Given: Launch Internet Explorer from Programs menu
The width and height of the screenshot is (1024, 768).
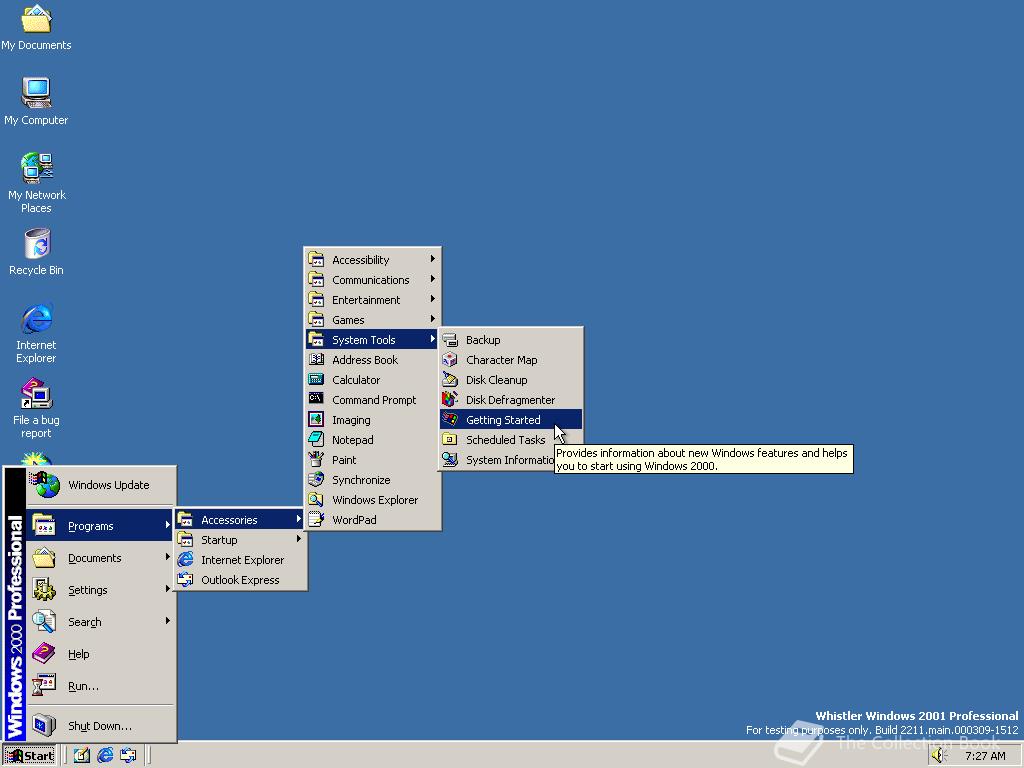Looking at the screenshot, I should point(240,560).
